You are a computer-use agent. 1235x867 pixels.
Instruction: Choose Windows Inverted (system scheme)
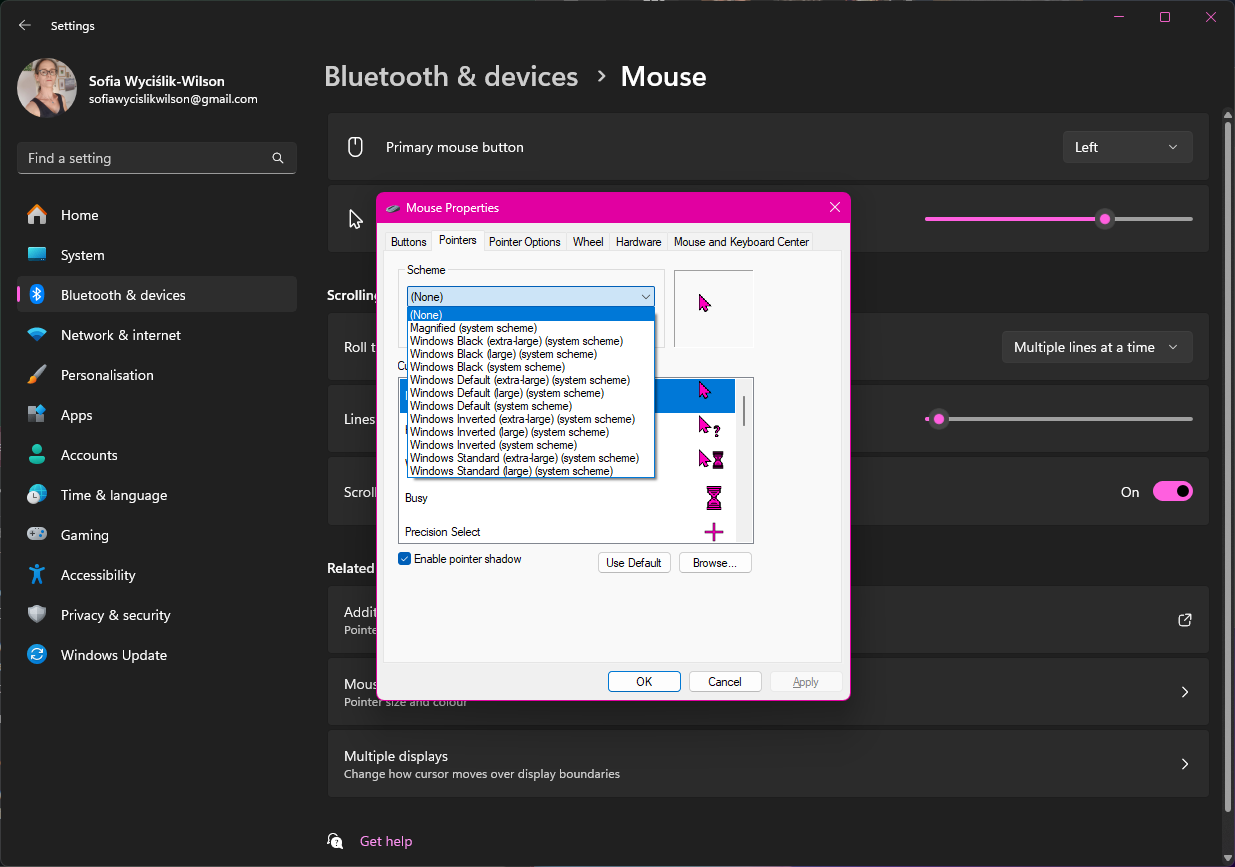pyautogui.click(x=531, y=445)
